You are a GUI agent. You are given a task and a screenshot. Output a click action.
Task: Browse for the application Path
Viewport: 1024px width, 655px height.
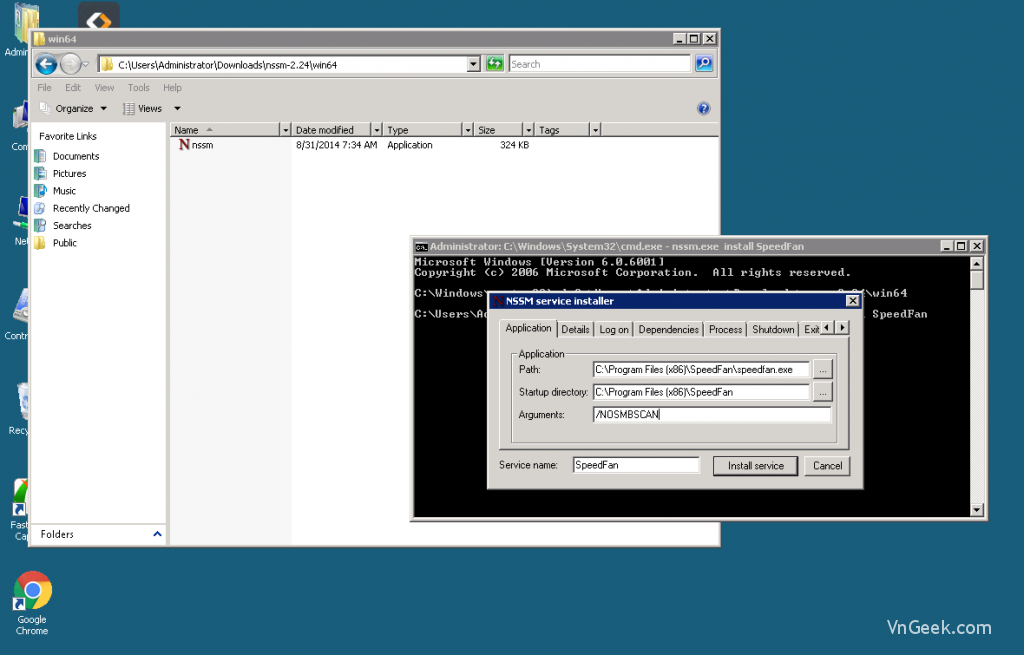(823, 370)
